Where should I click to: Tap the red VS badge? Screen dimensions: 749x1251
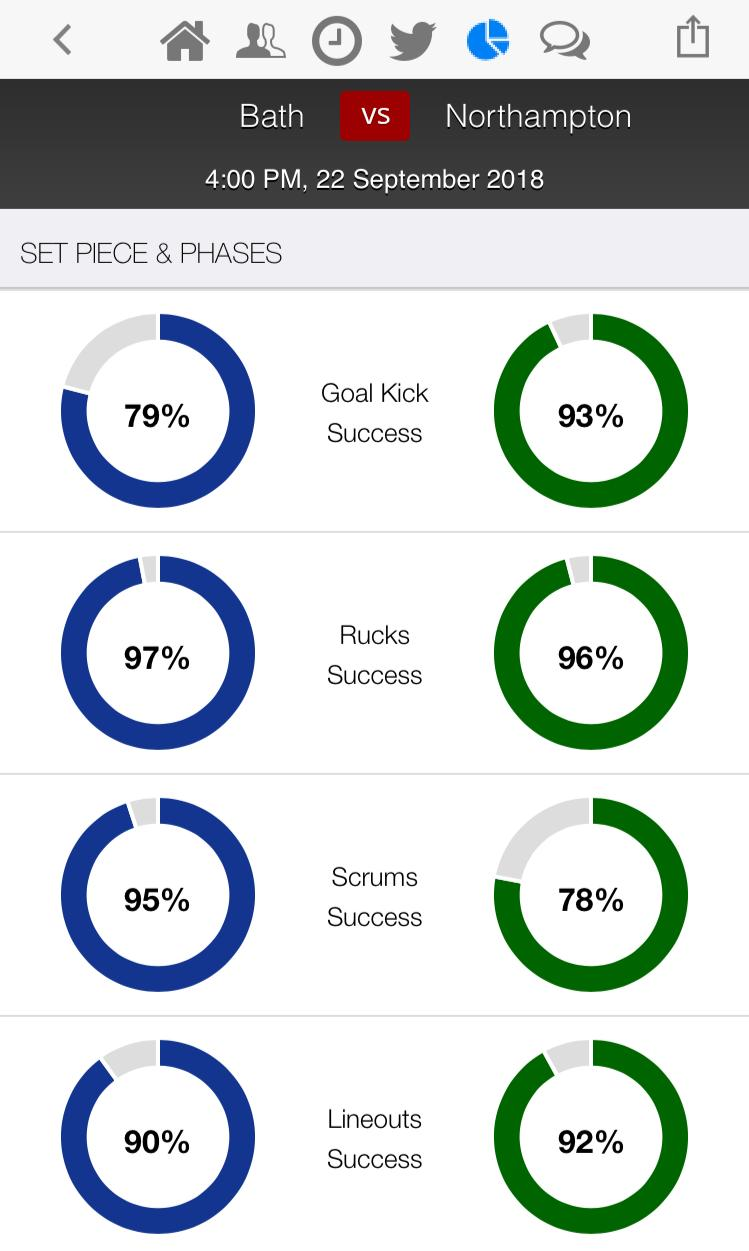(375, 116)
